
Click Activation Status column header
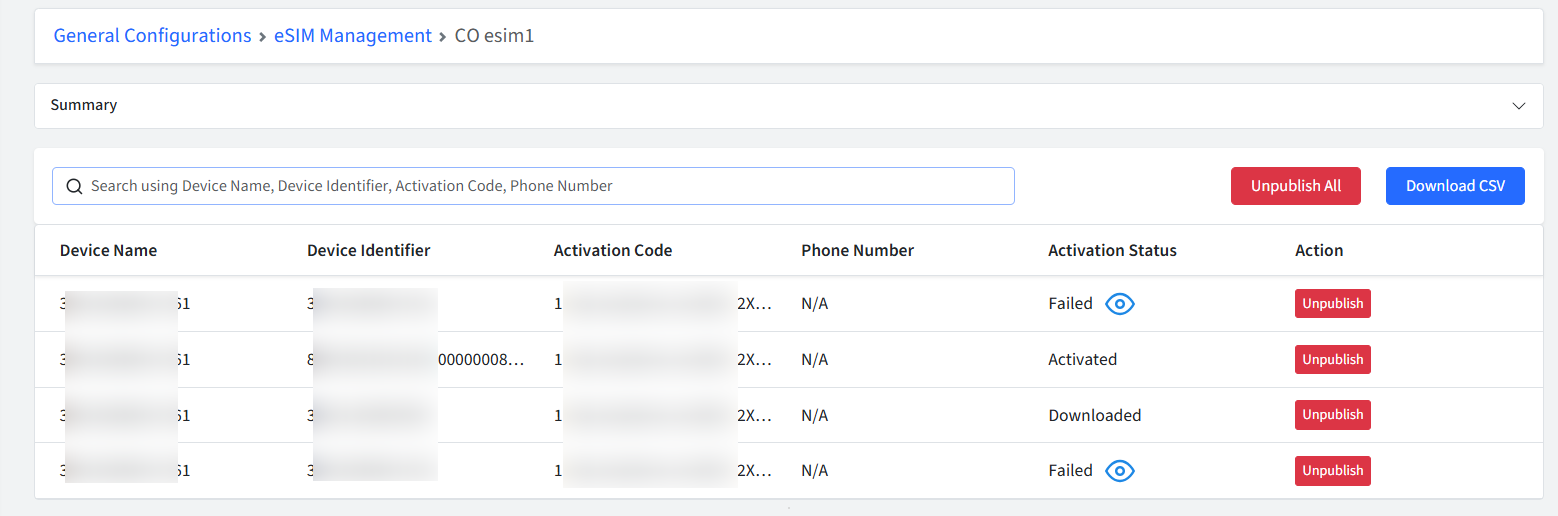click(x=1112, y=251)
